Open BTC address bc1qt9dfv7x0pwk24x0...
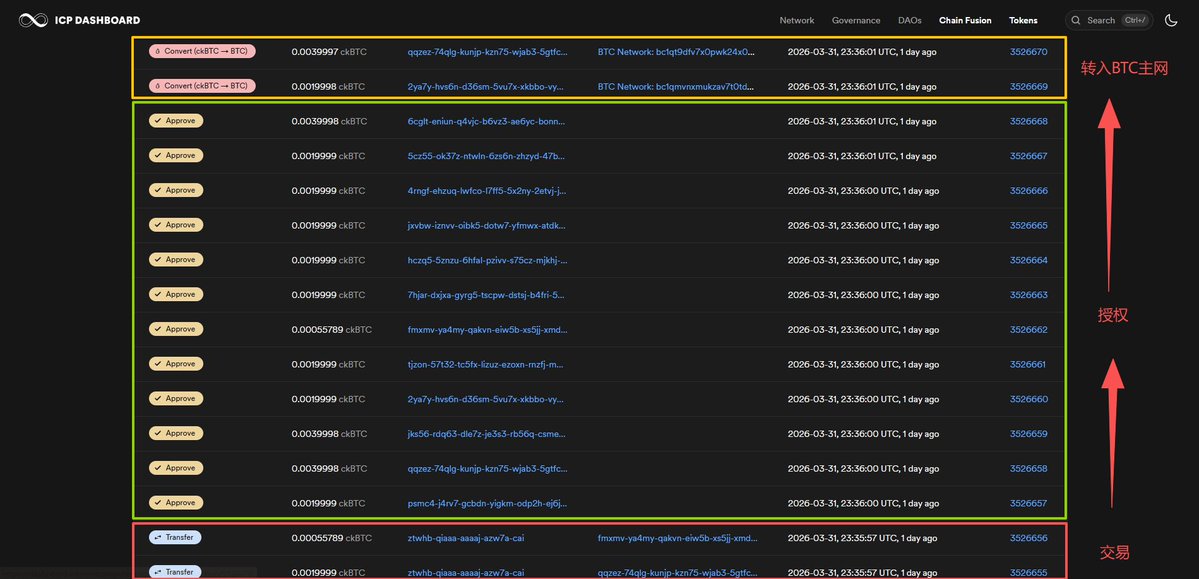This screenshot has width=1199, height=579. [676, 52]
